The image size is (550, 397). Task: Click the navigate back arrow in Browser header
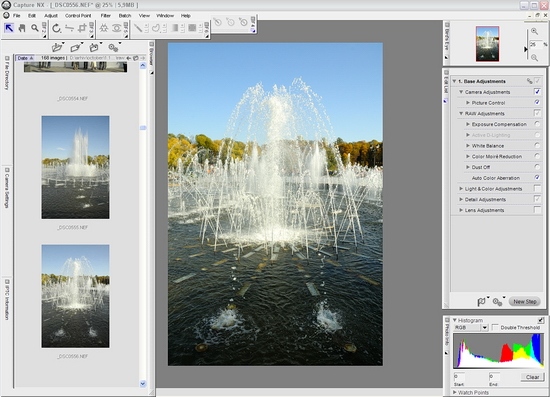tap(129, 58)
